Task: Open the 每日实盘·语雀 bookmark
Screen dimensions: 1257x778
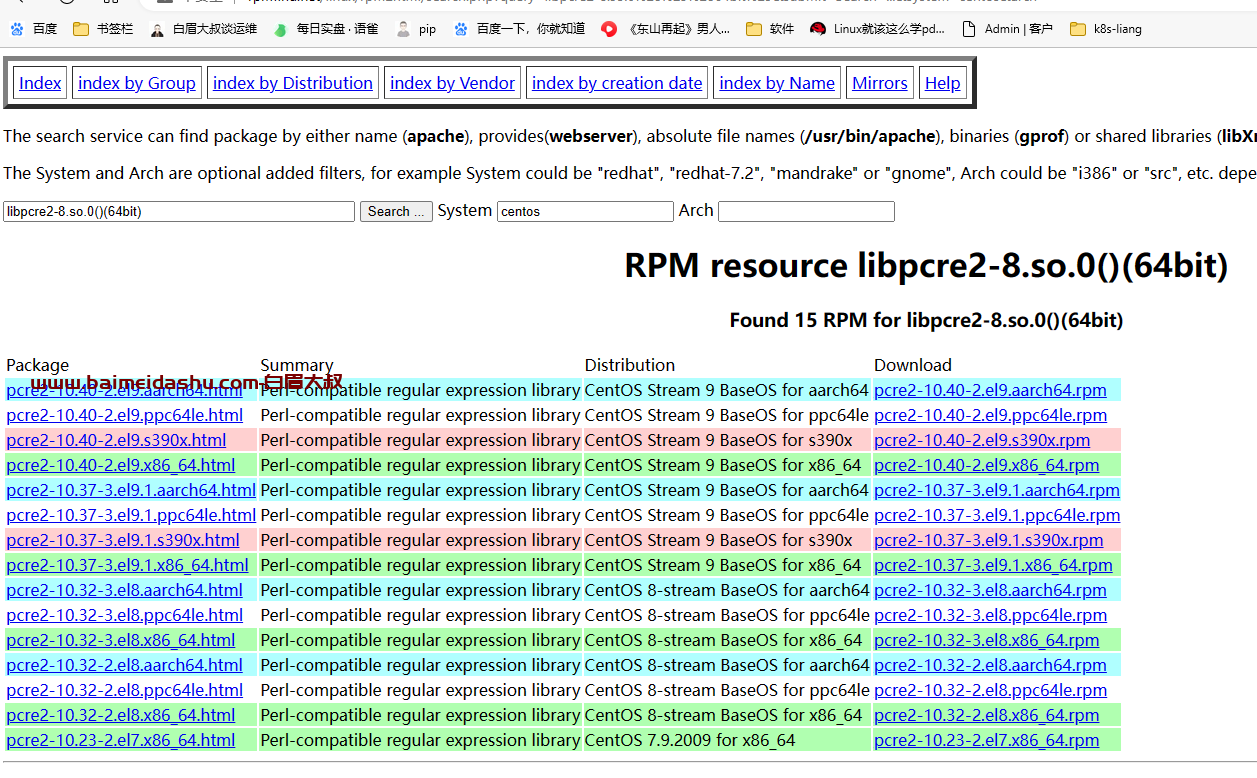Action: (x=326, y=29)
